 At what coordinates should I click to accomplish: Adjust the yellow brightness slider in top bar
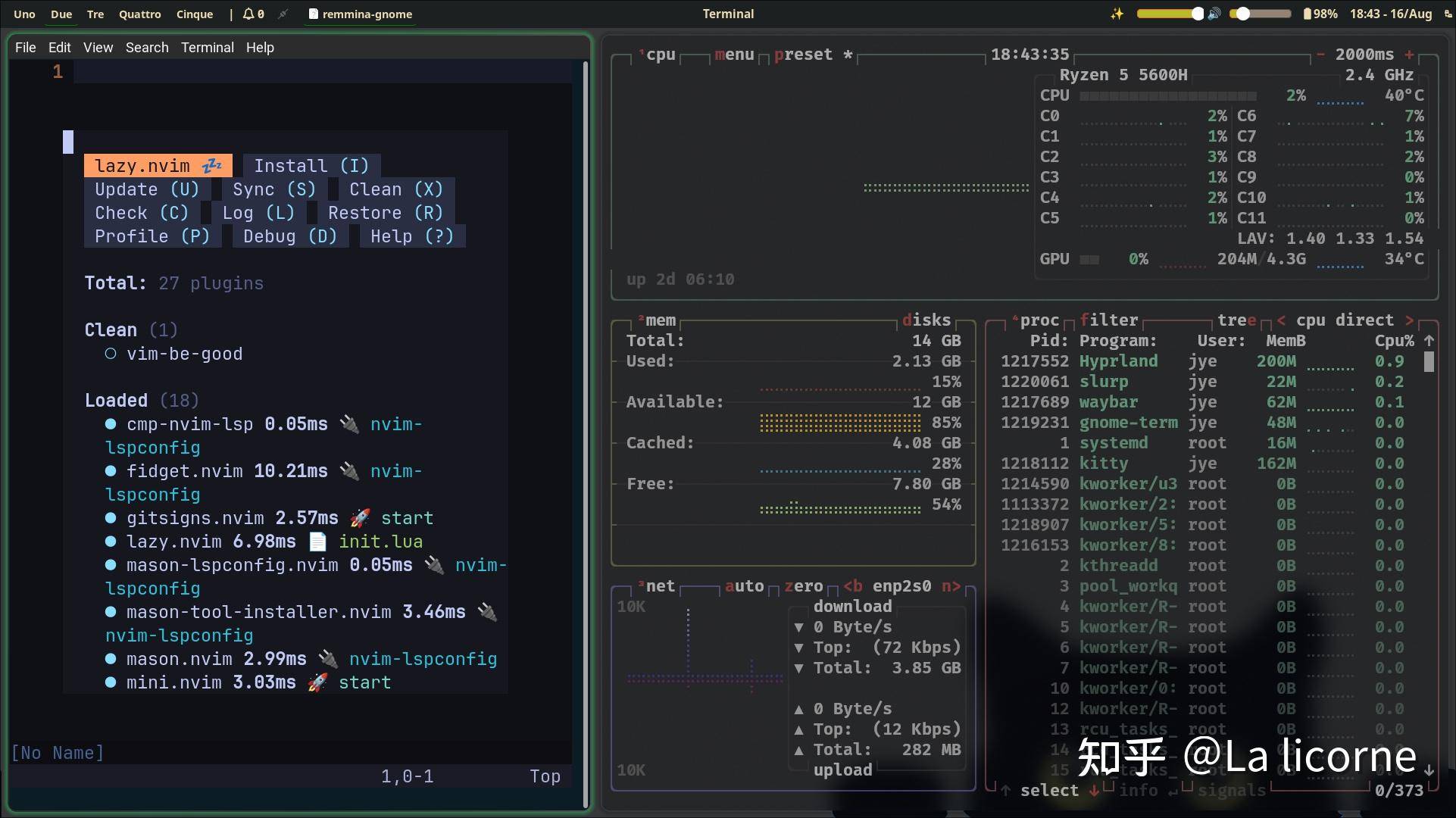click(1169, 14)
